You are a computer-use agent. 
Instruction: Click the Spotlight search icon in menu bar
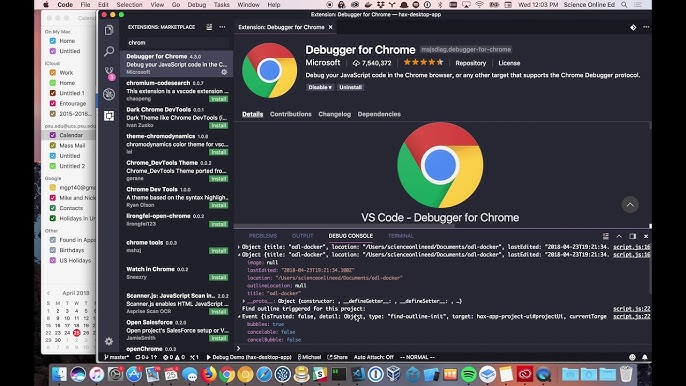624,5
